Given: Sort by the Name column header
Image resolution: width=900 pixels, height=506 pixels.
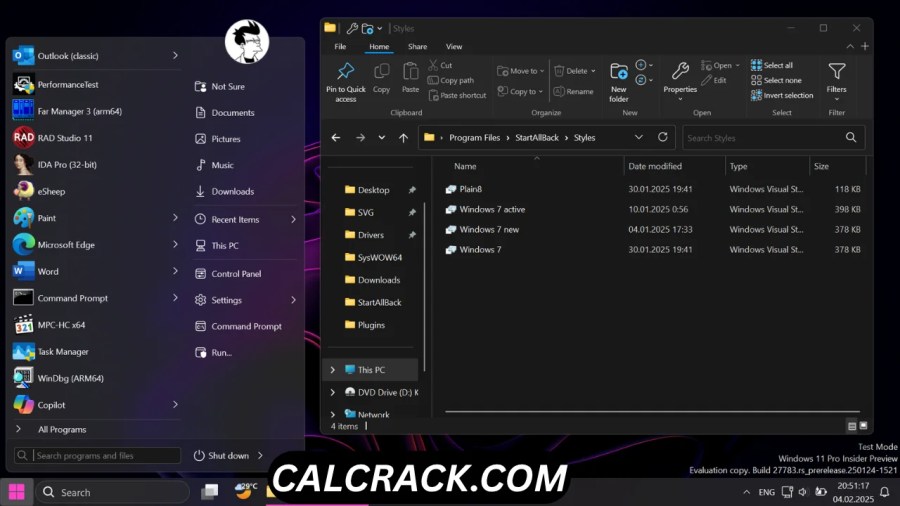Looking at the screenshot, I should tap(465, 166).
